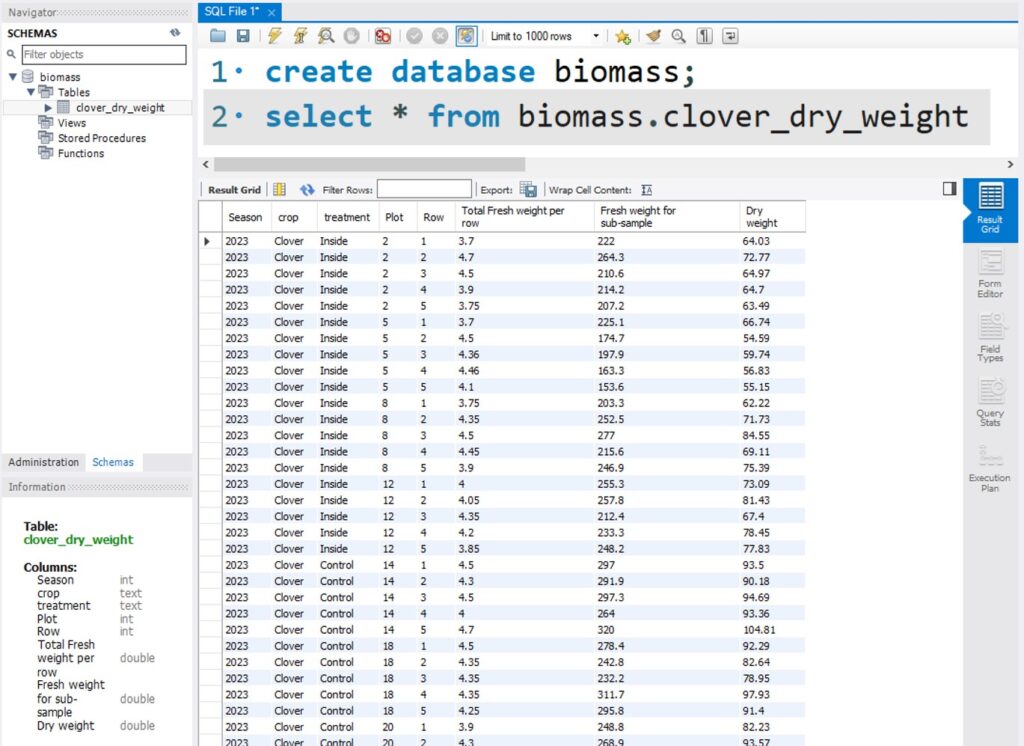Execute the query with the lightning bolt icon
Image resolution: width=1024 pixels, height=746 pixels.
coord(275,36)
